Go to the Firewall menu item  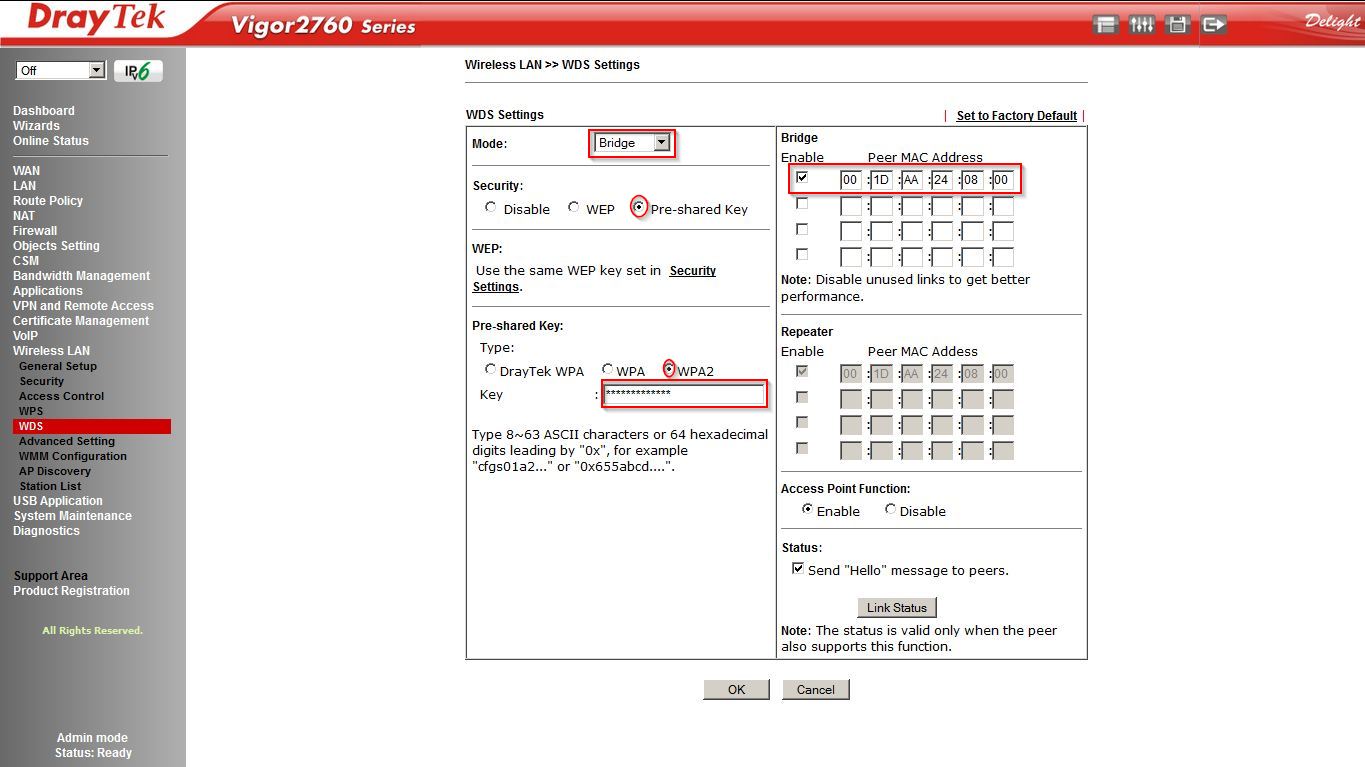(x=35, y=231)
